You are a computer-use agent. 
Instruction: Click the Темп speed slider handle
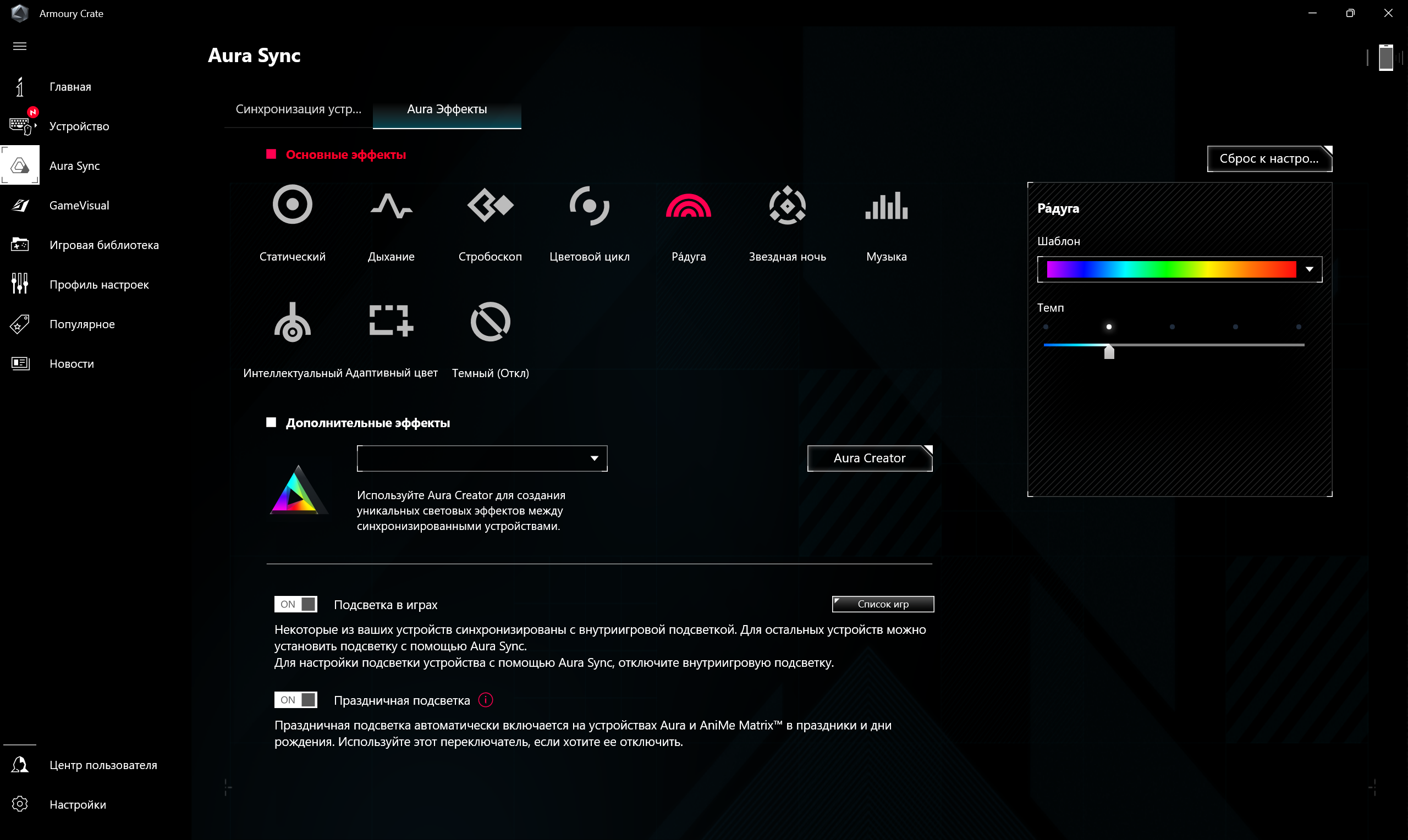pos(1108,351)
